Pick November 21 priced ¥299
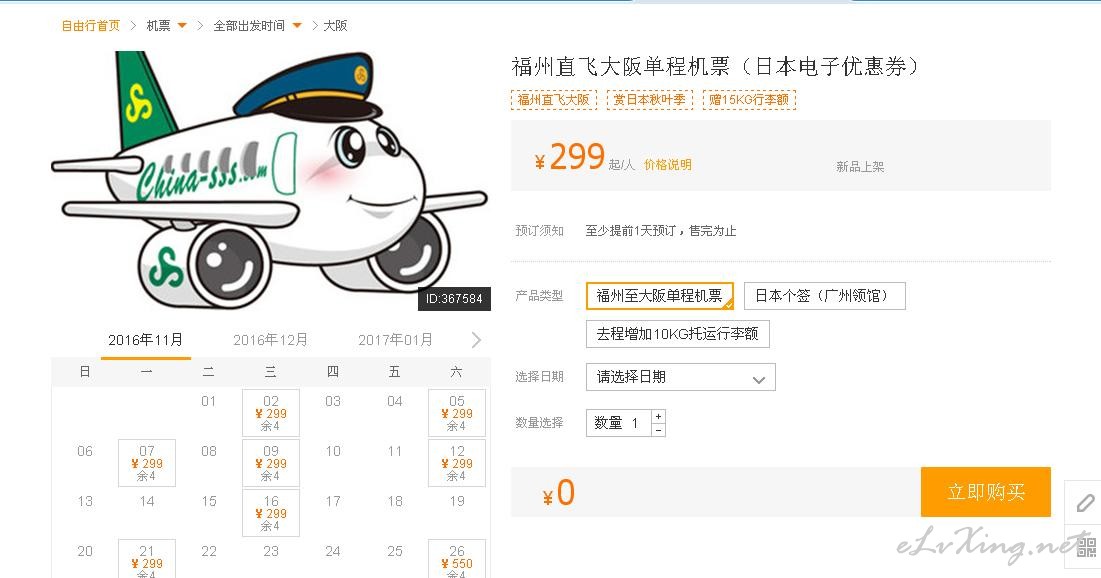 tap(147, 559)
